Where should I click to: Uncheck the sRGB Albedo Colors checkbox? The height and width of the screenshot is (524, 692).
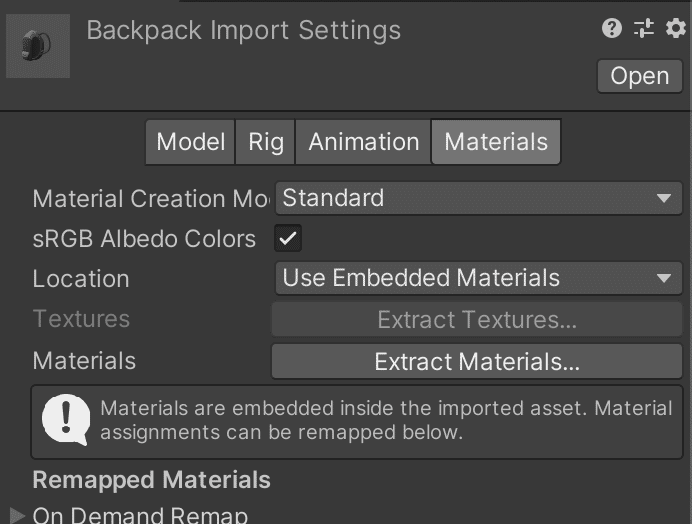click(289, 239)
